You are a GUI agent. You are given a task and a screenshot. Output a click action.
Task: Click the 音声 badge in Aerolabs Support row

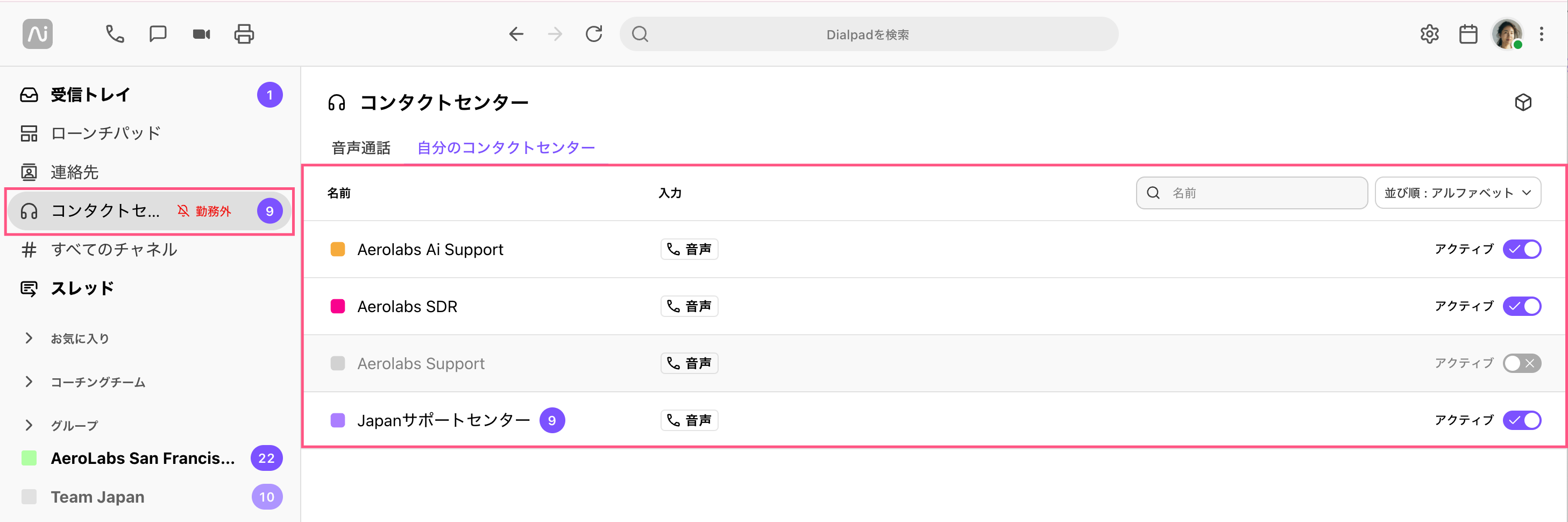click(689, 364)
